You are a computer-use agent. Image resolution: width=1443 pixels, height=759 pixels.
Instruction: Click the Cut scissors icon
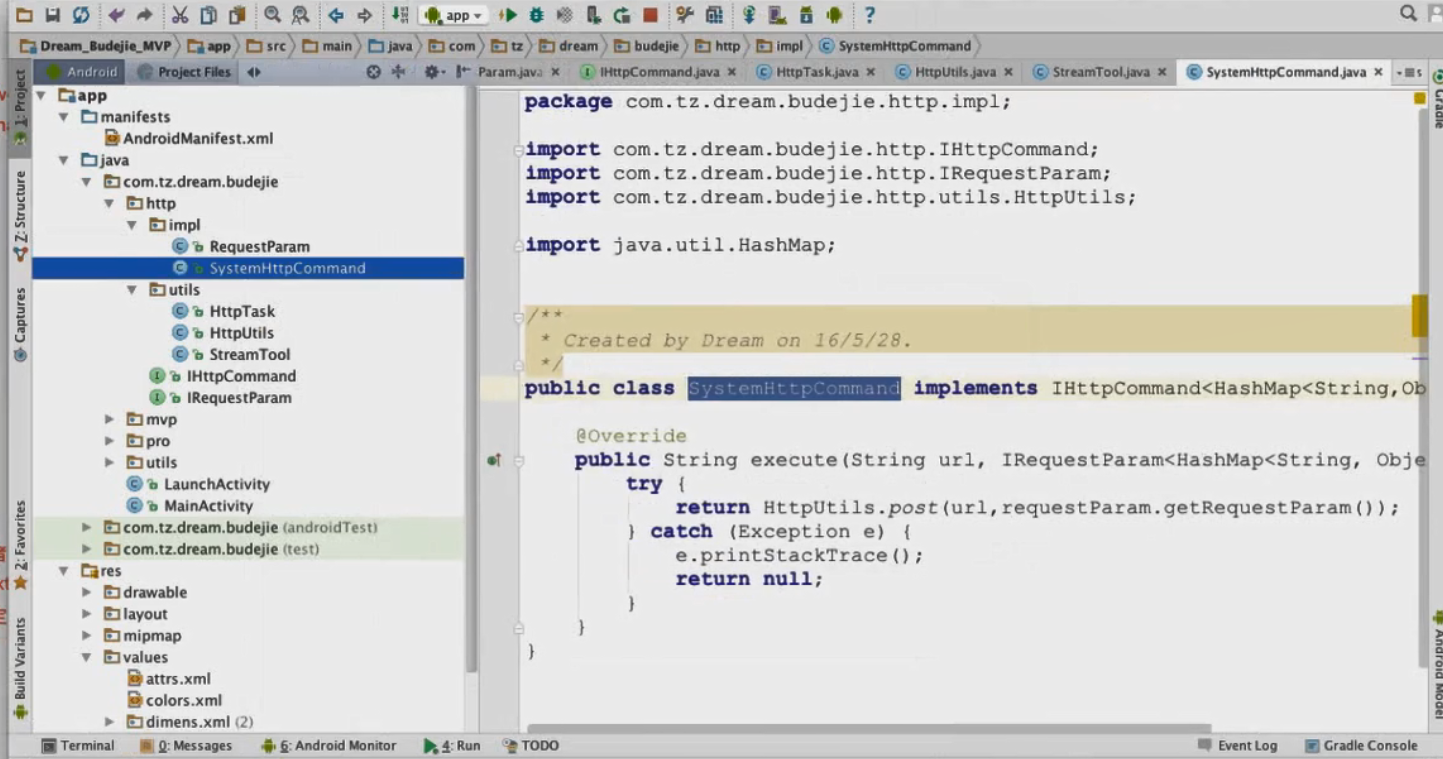(x=180, y=15)
